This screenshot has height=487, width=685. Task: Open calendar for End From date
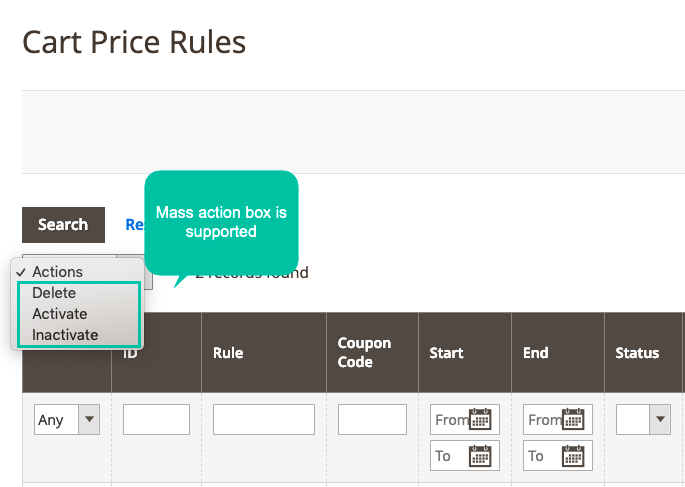point(573,419)
